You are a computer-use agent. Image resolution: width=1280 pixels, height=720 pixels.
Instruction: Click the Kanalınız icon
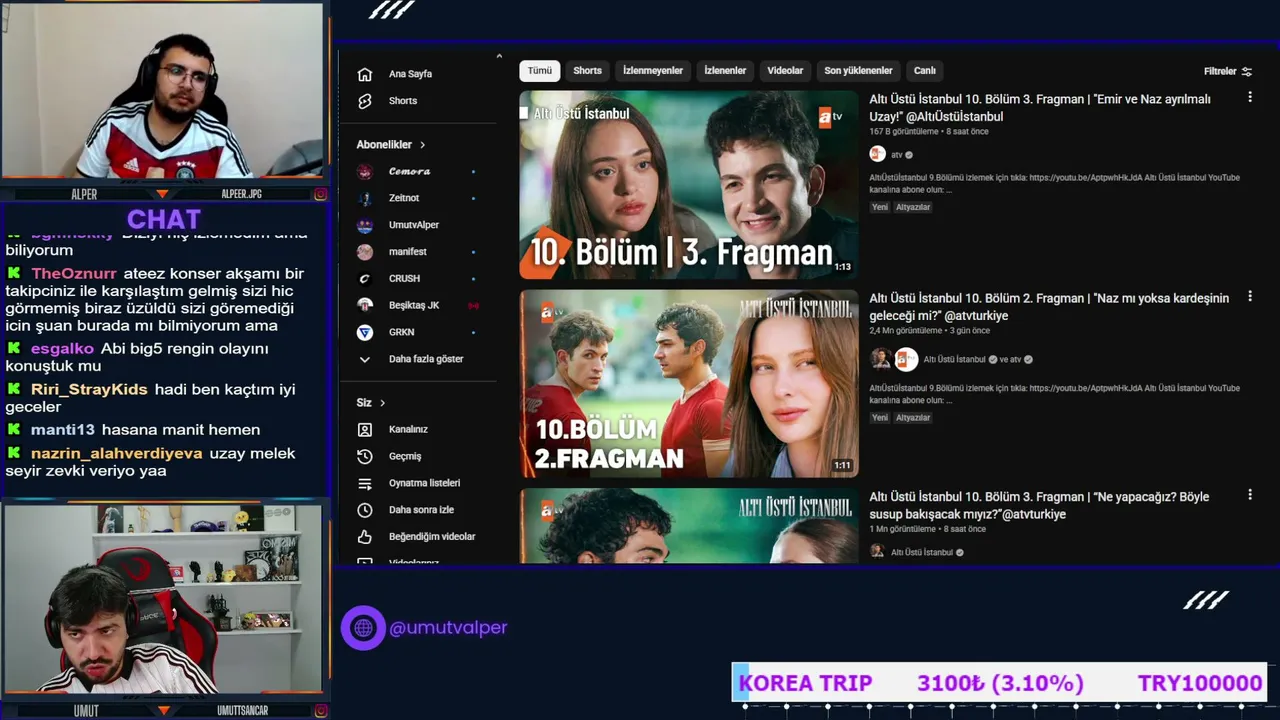365,429
